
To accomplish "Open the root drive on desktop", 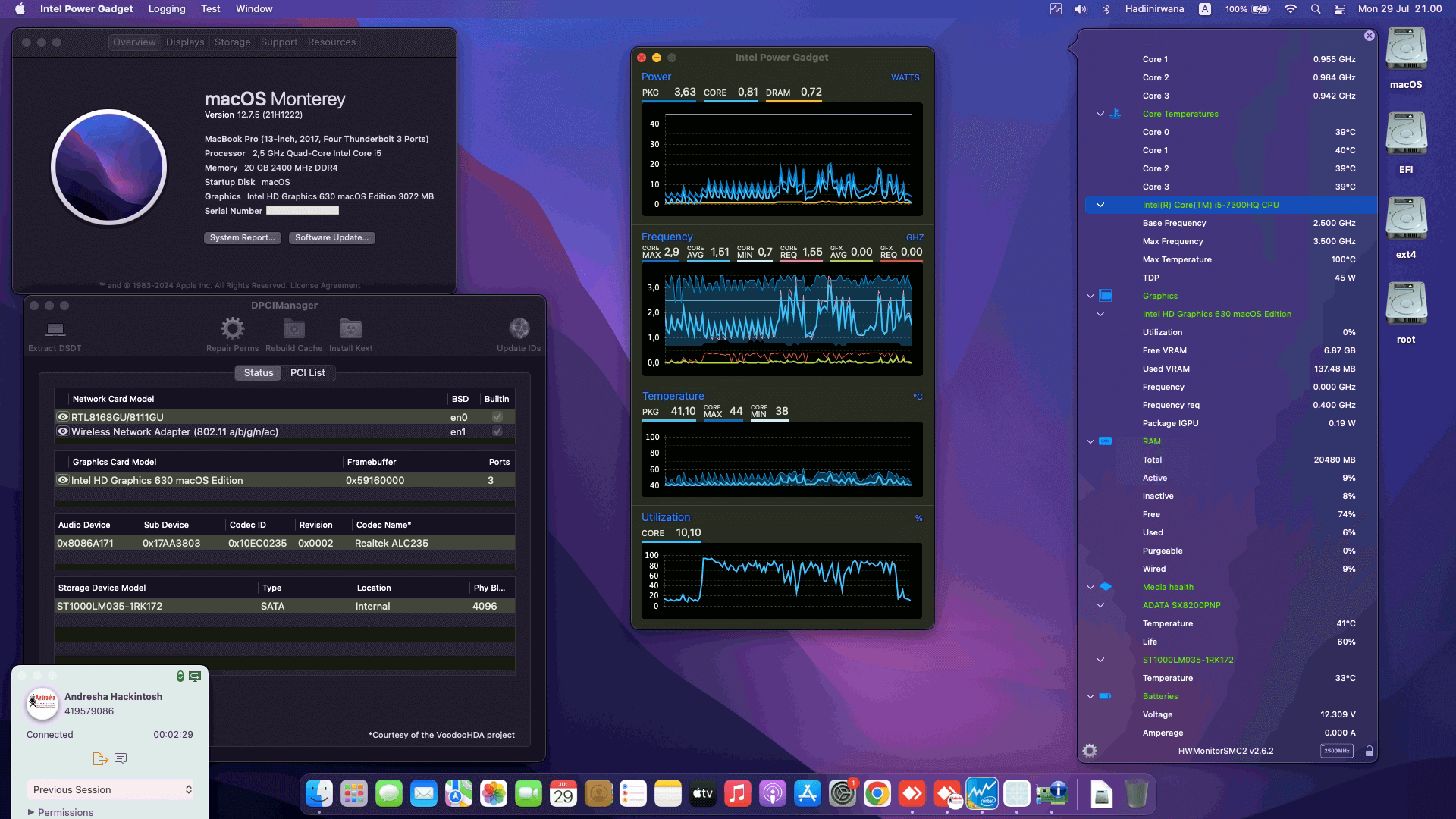I will 1406,305.
